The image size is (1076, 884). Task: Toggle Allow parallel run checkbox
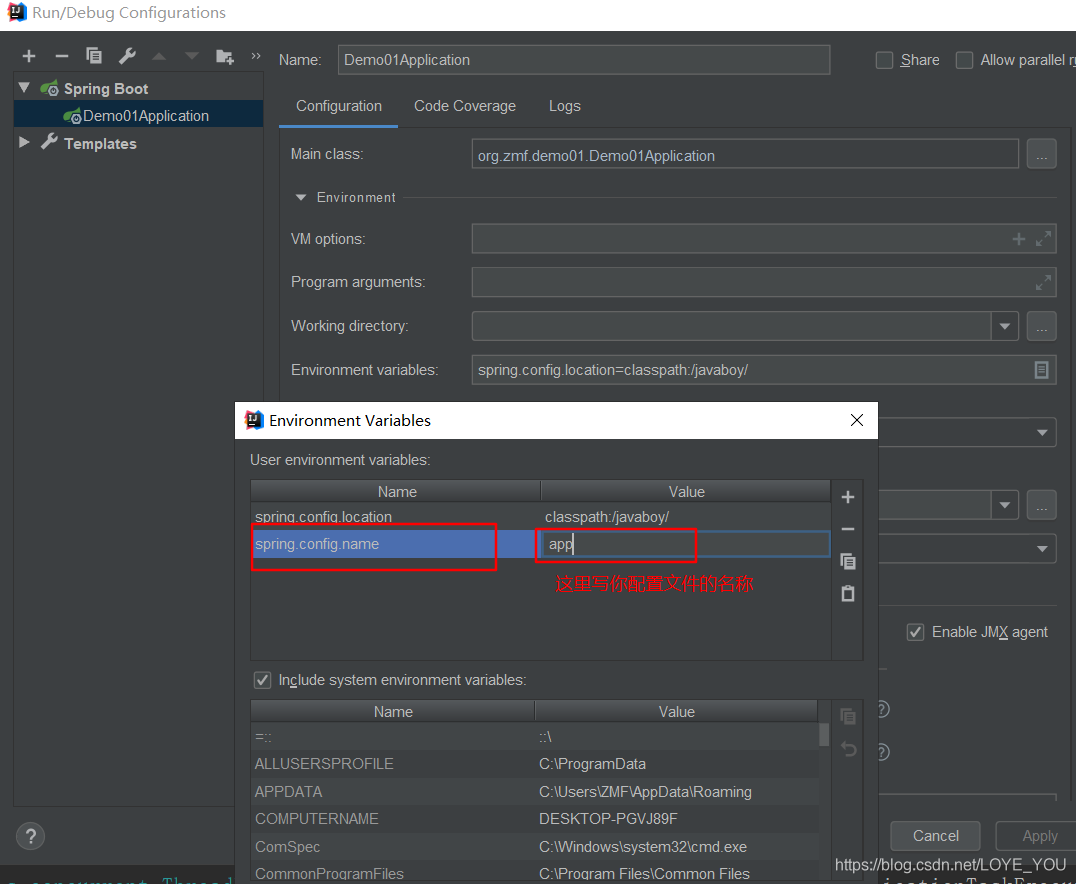(964, 60)
